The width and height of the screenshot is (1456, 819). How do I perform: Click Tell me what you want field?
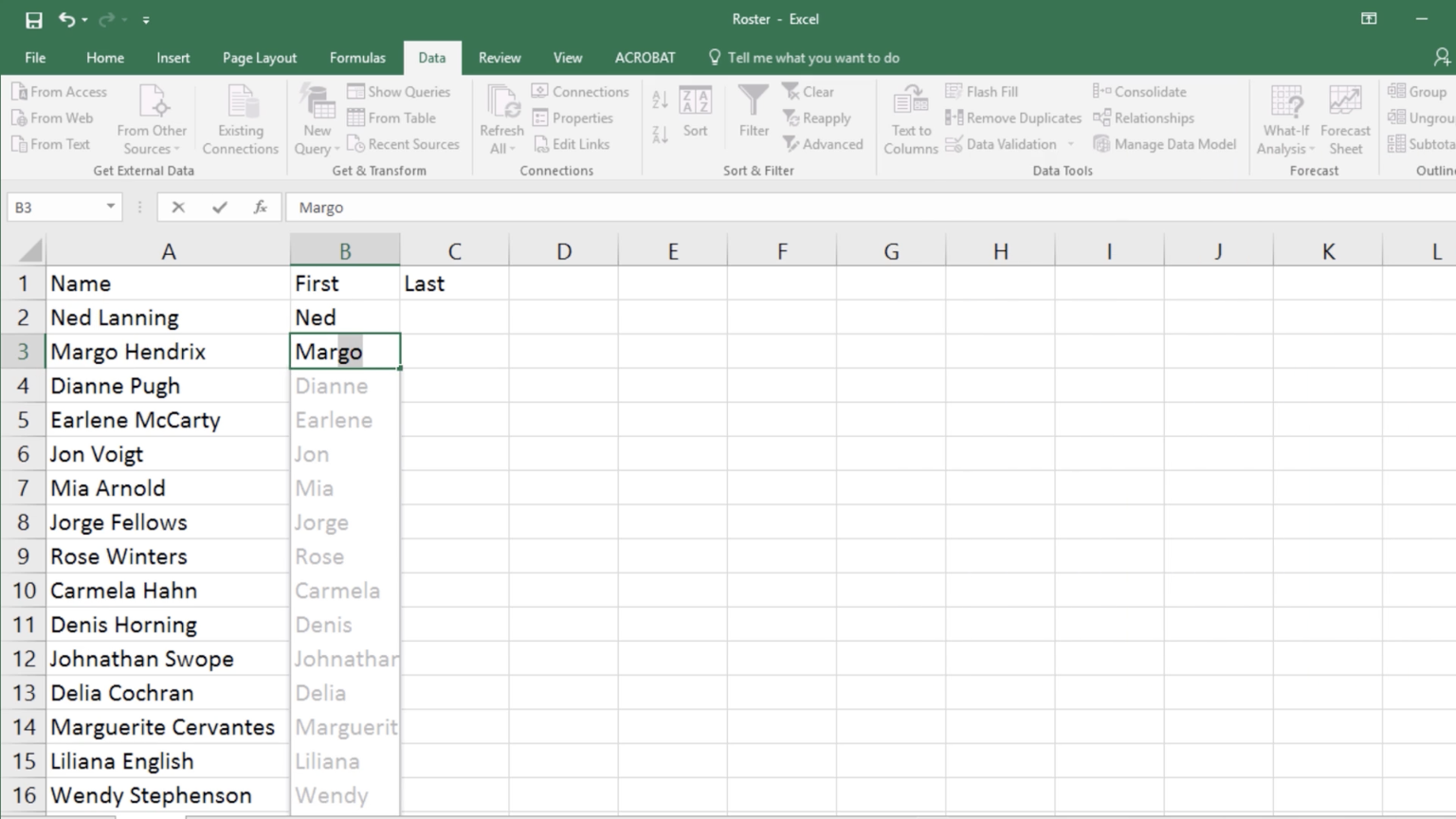[812, 58]
